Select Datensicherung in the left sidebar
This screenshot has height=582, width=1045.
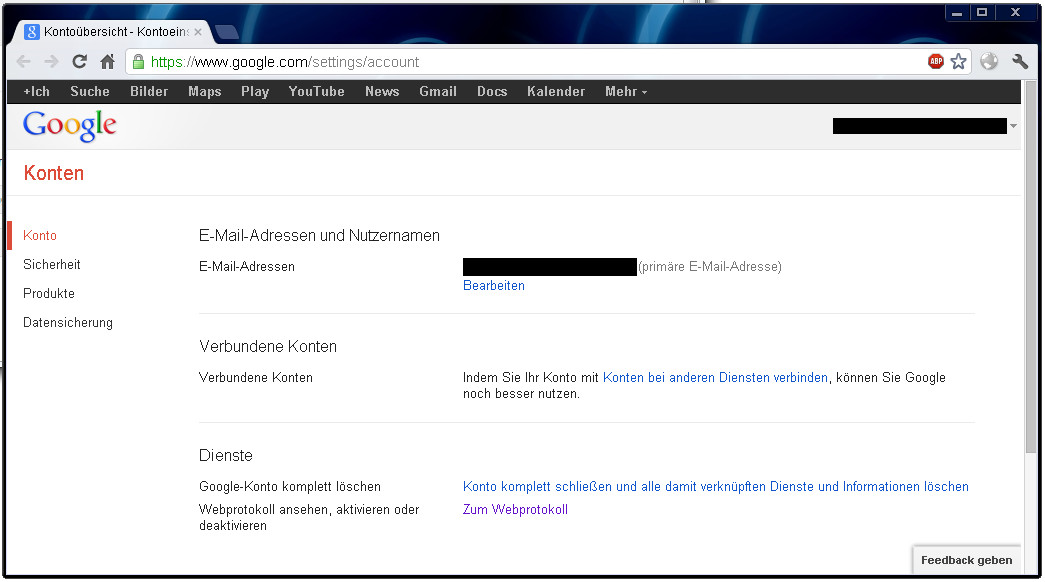click(68, 323)
